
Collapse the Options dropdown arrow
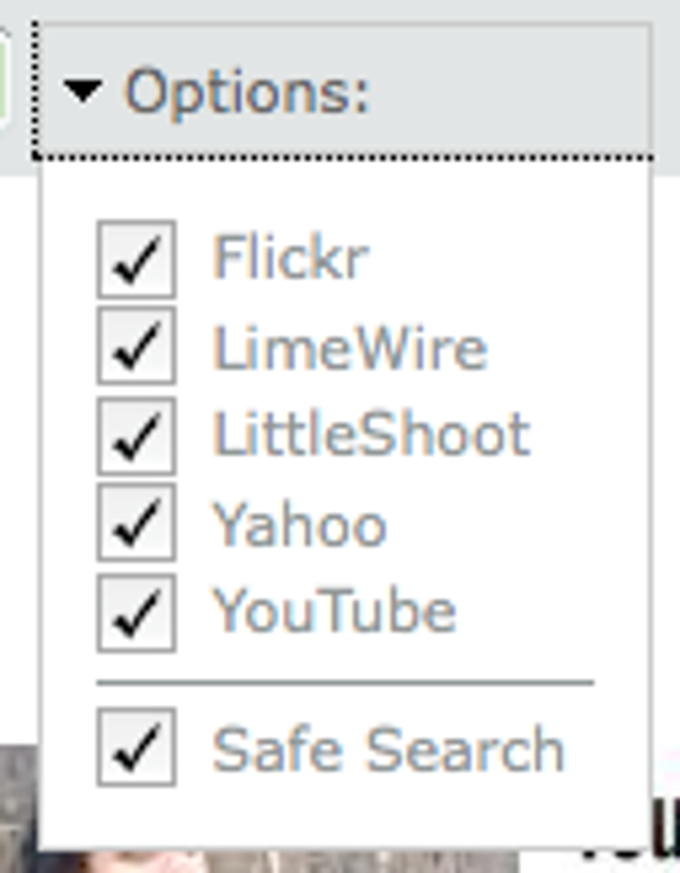click(x=83, y=91)
